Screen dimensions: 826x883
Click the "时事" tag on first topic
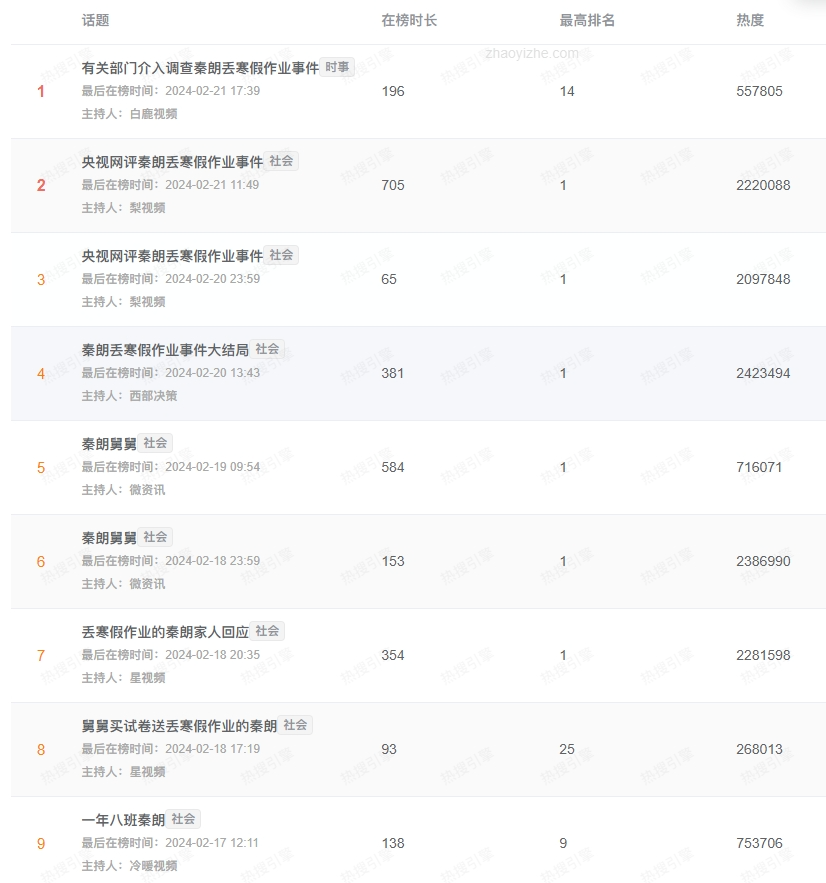338,67
